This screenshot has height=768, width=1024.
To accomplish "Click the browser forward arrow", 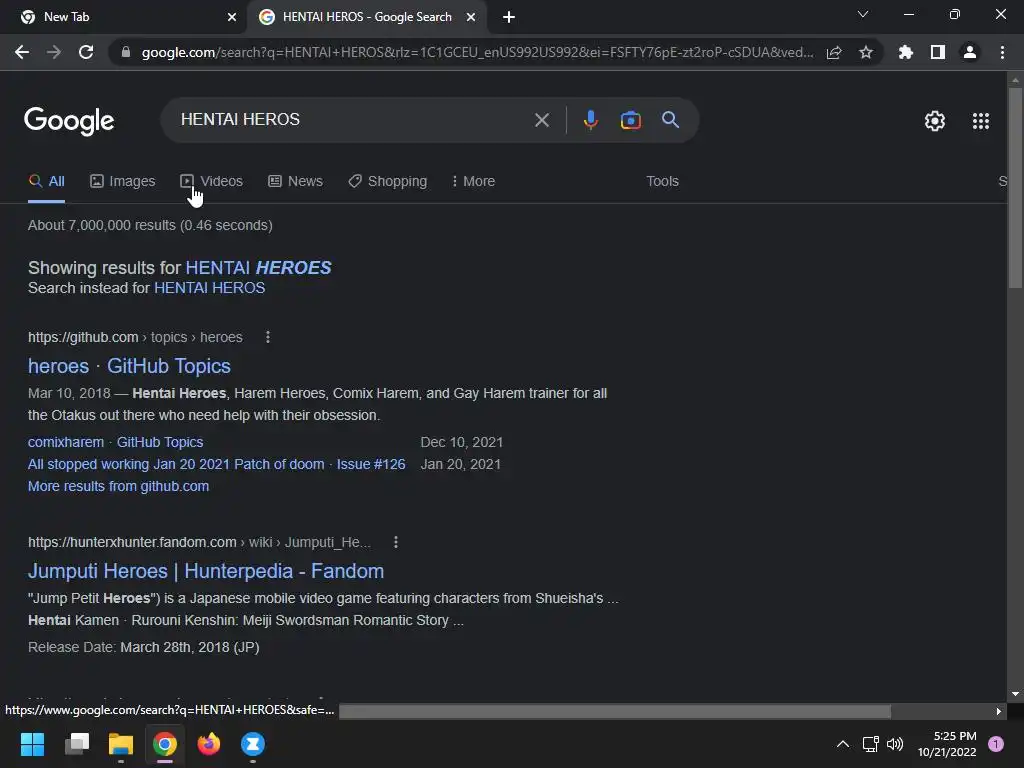I will pos(54,52).
